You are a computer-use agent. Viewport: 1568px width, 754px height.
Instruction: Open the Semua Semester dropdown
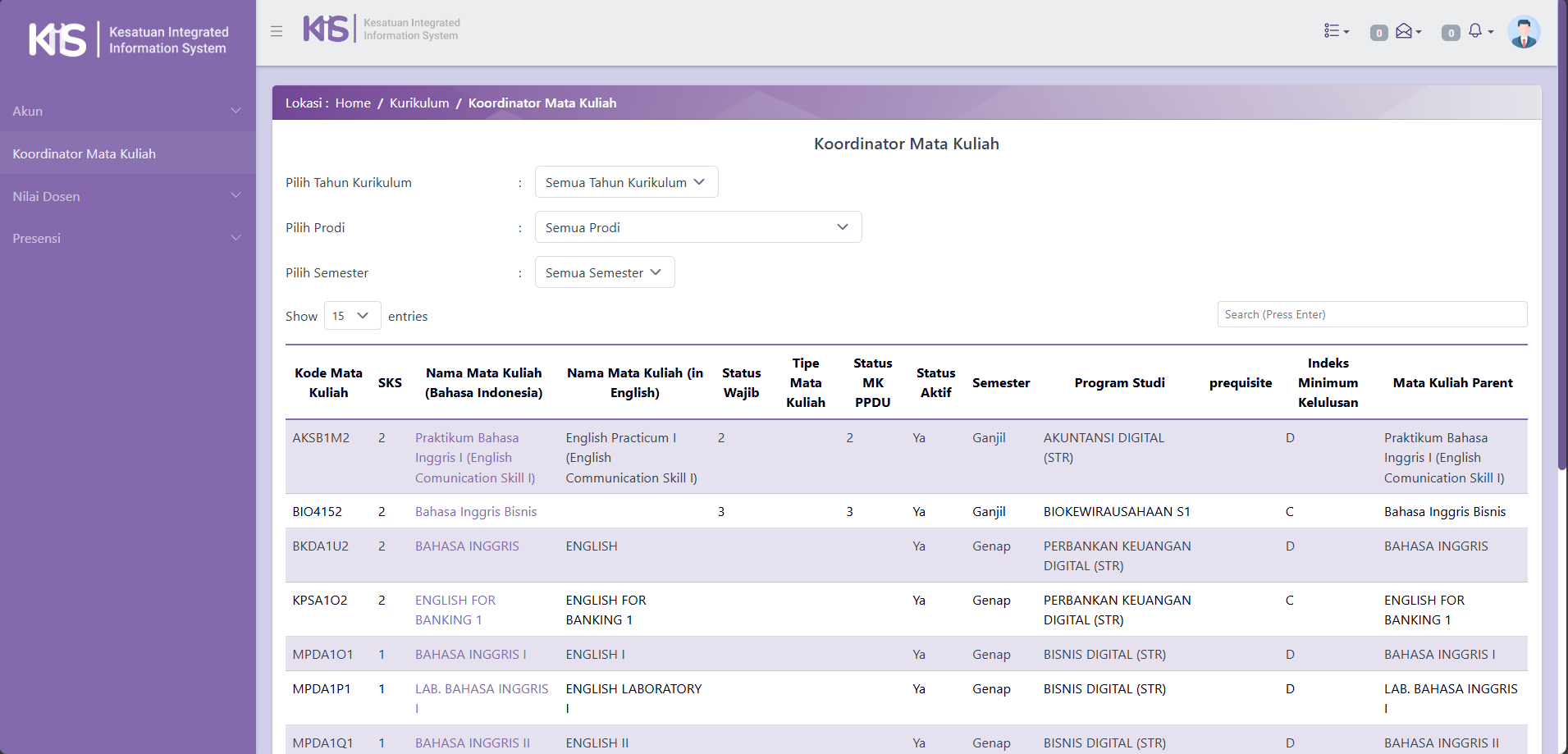[604, 272]
